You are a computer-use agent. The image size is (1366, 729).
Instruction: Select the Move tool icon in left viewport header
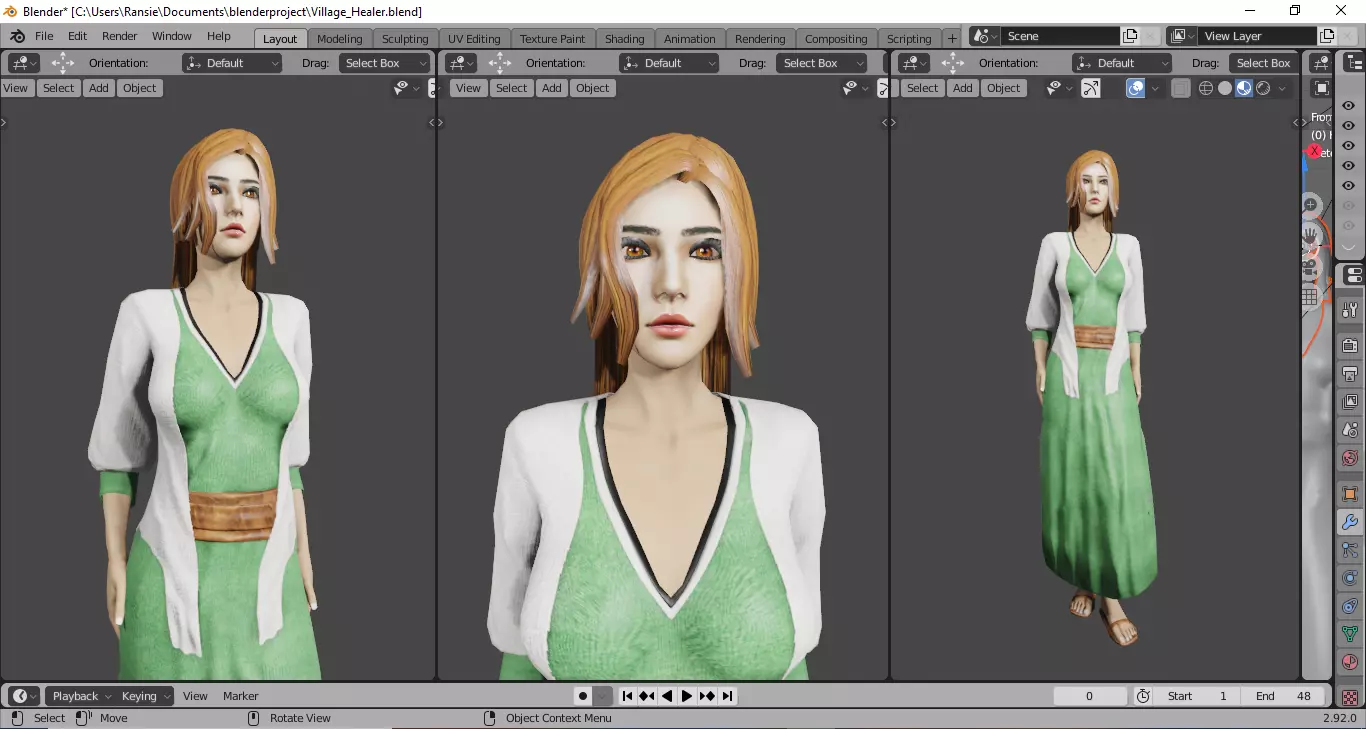tap(63, 63)
